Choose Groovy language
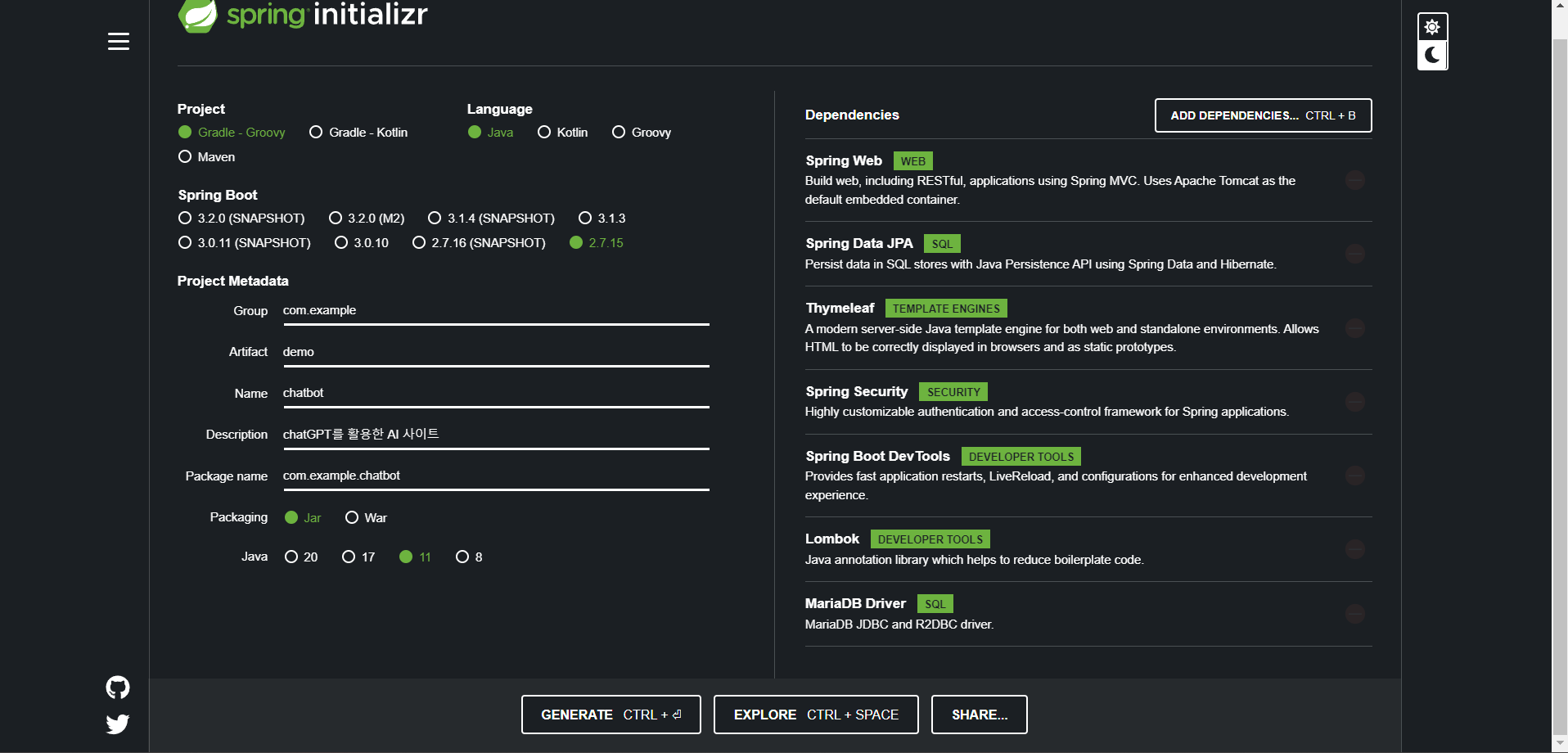This screenshot has height=753, width=1568. pos(642,133)
